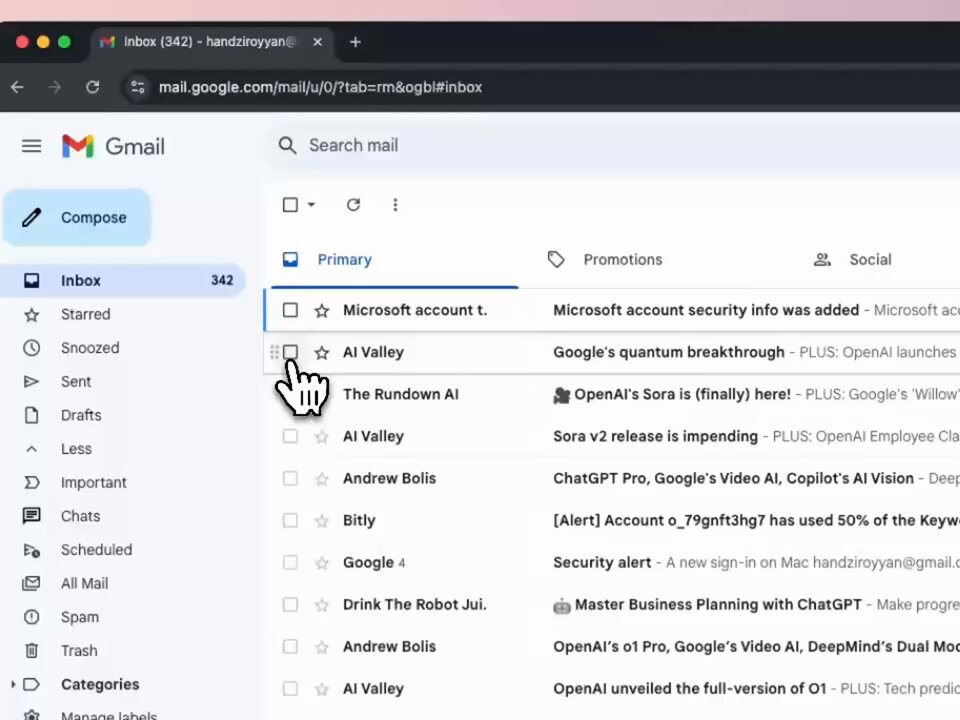Image resolution: width=960 pixels, height=720 pixels.
Task: Go back with the browser back arrow
Action: (x=17, y=87)
